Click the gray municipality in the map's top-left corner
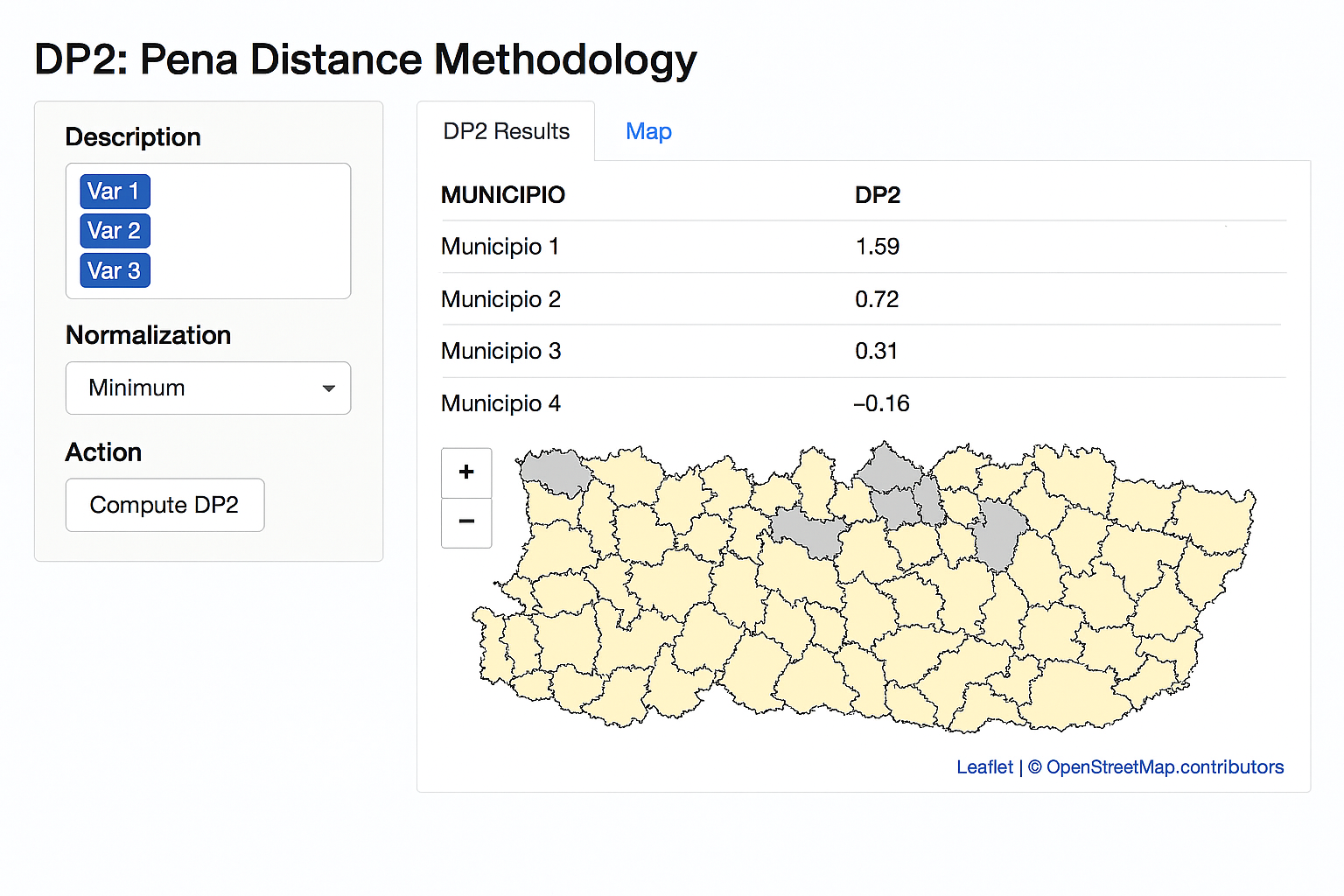The image size is (1344, 896). (x=555, y=471)
